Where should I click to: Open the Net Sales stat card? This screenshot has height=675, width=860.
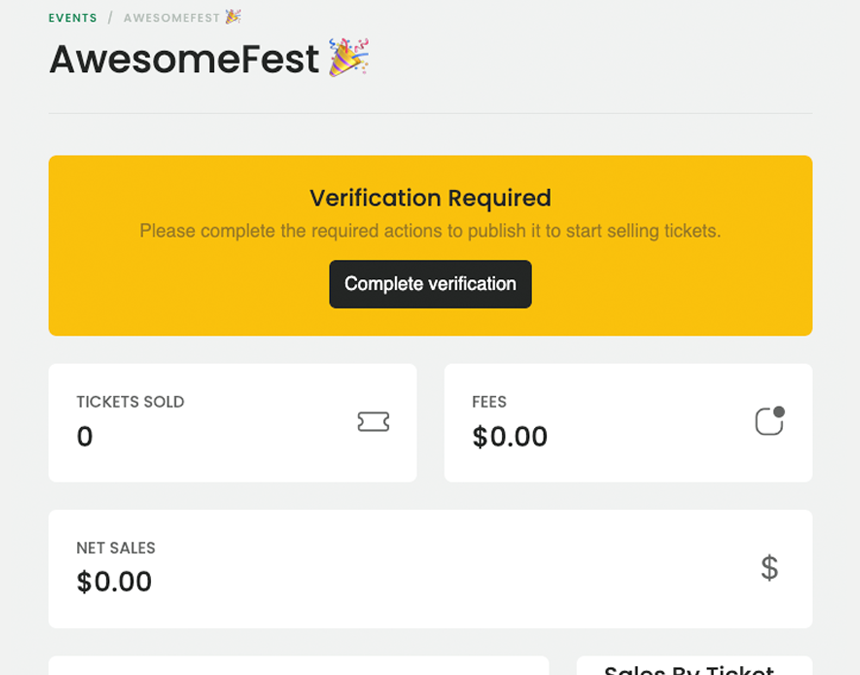tap(430, 569)
